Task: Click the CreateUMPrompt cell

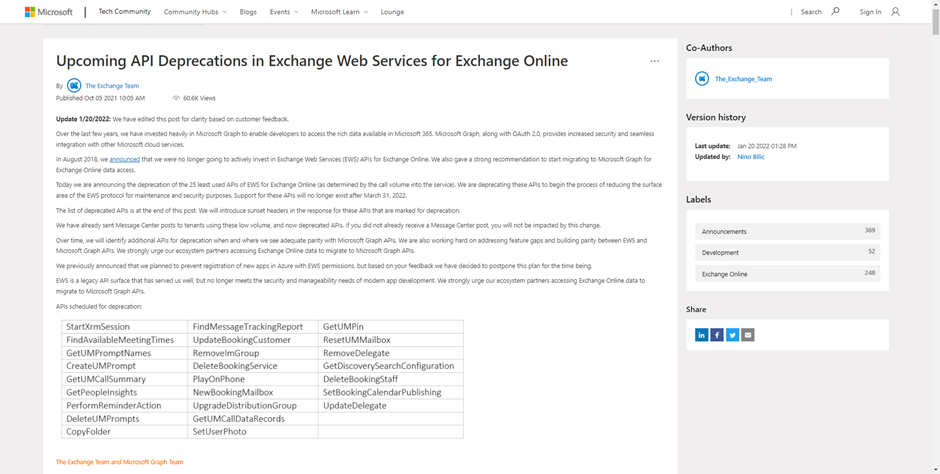Action: point(125,366)
